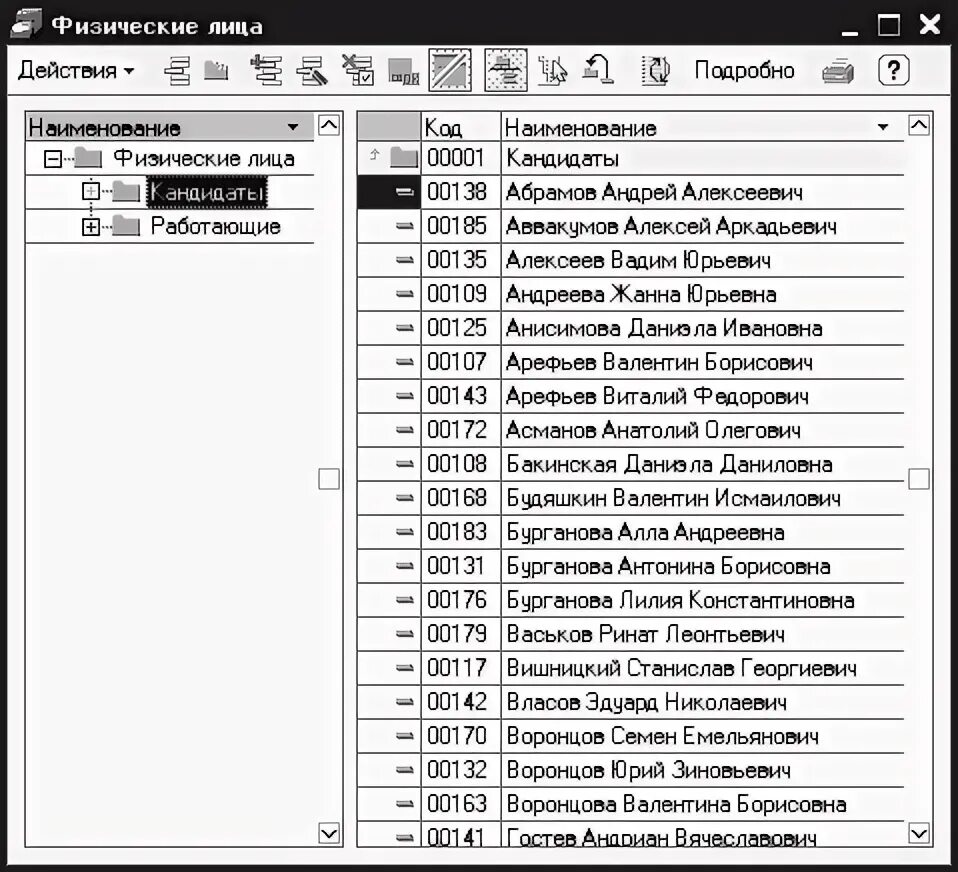Viewport: 958px width, 872px height.
Task: Toggle the tree panel display button
Action: coord(506,70)
